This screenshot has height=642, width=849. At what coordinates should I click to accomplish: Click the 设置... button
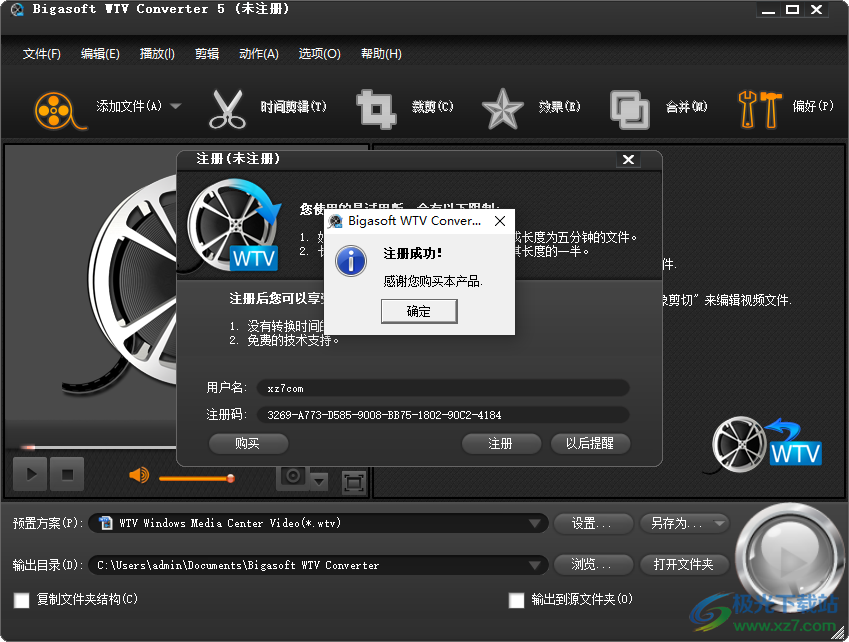(x=593, y=523)
